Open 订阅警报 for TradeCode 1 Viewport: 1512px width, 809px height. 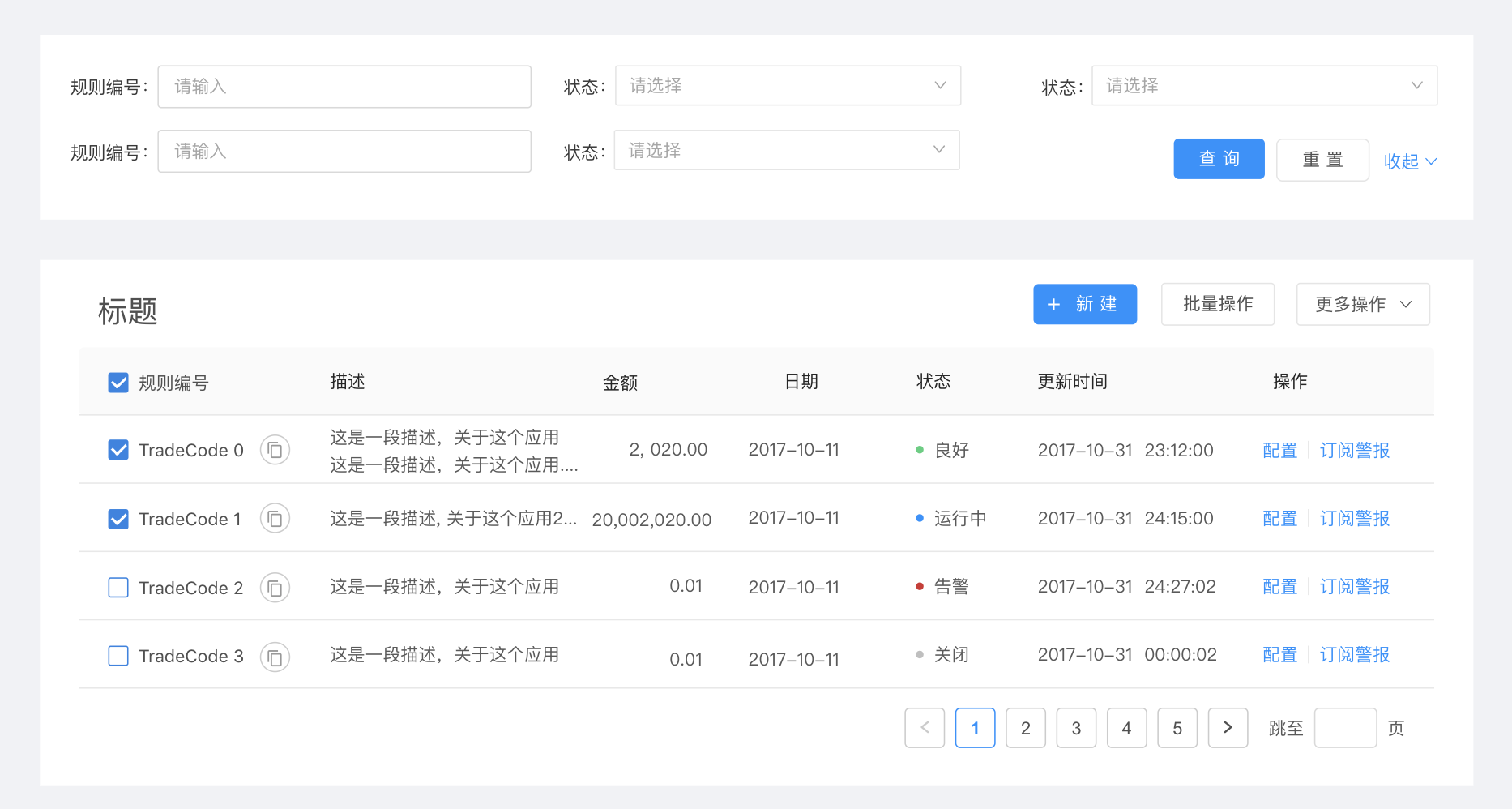pyautogui.click(x=1355, y=518)
